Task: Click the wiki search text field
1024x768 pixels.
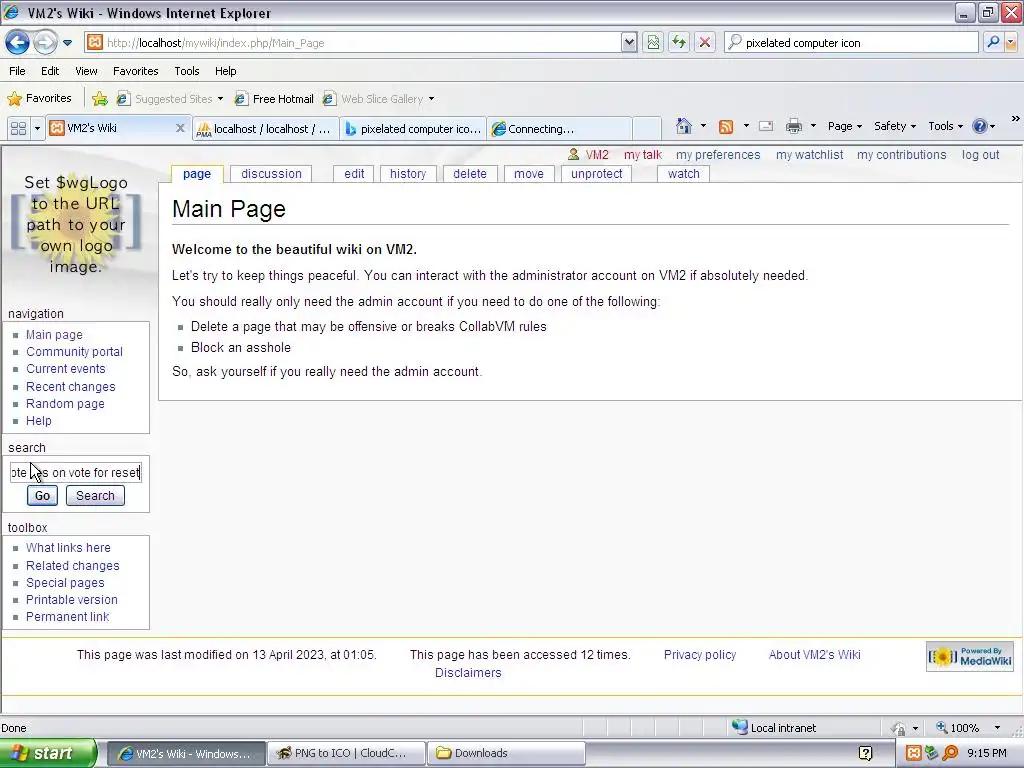Action: (x=76, y=472)
